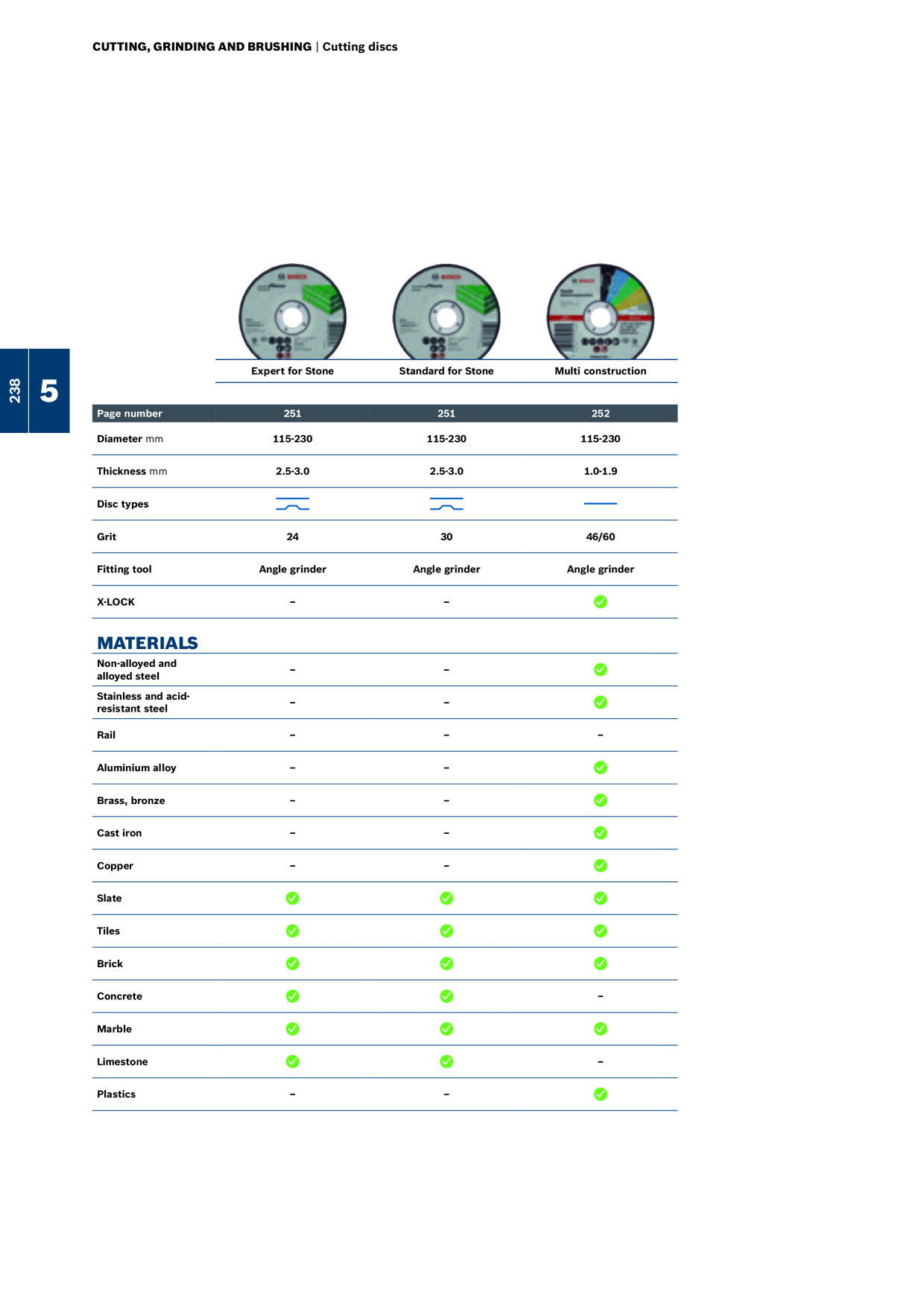Click the Plastics checkmark for Multi construction
924x1307 pixels.
[x=601, y=1094]
